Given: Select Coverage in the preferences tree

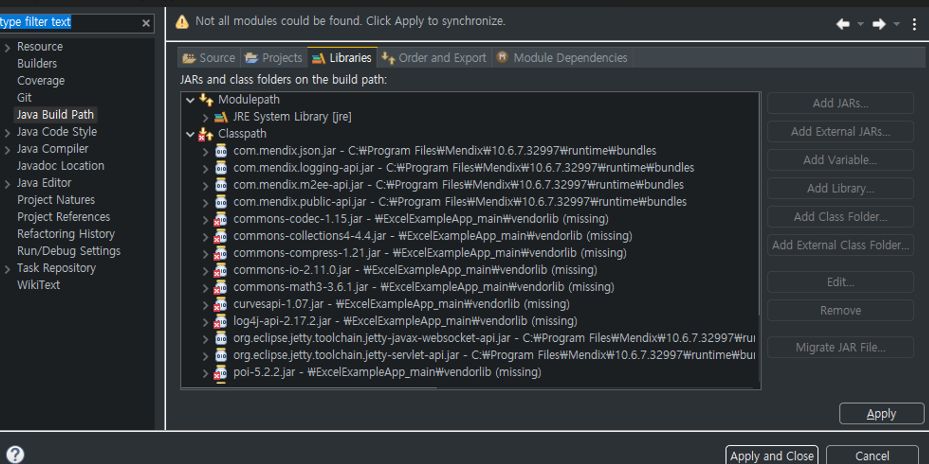Looking at the screenshot, I should [41, 81].
